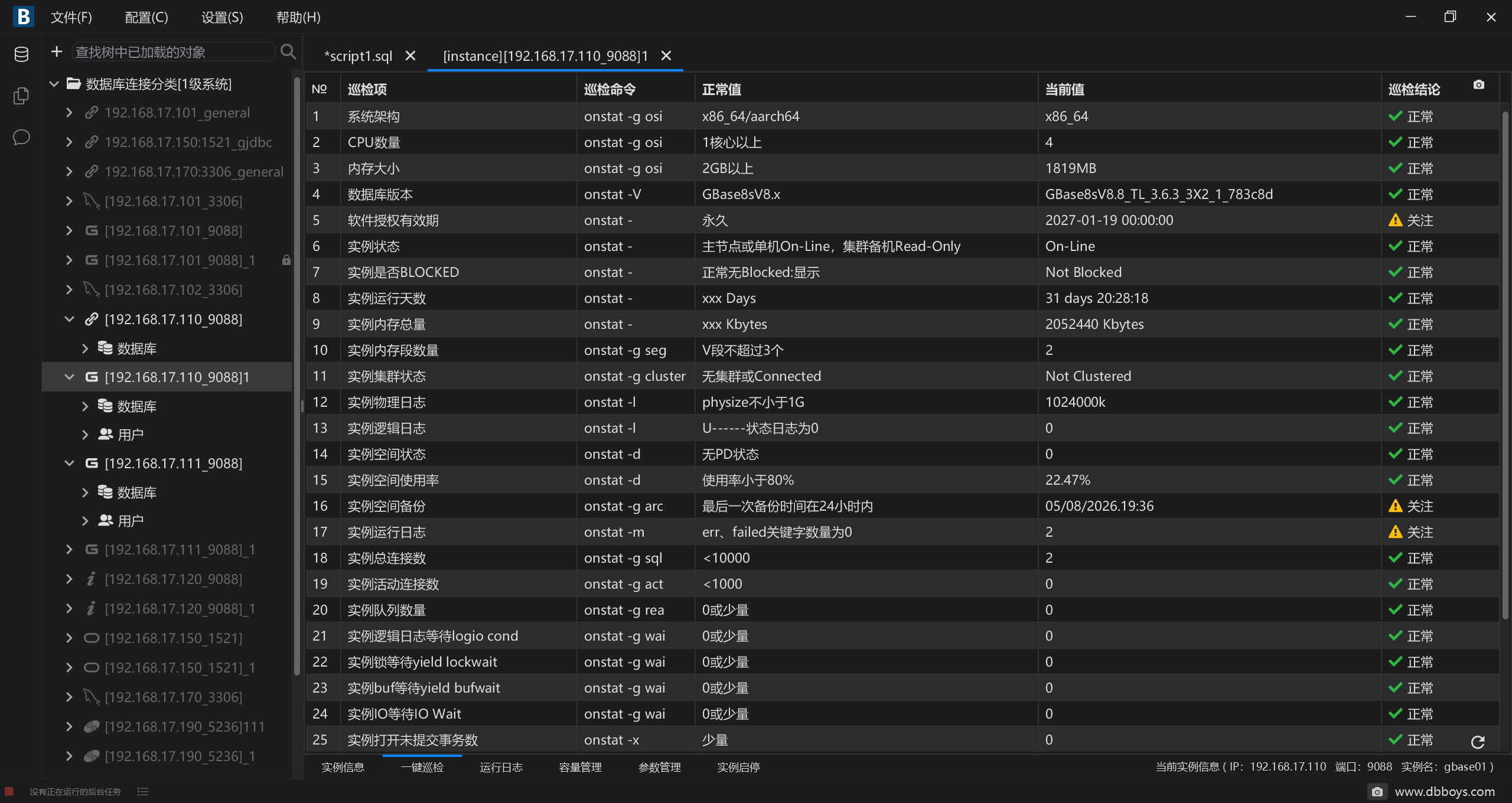Collapse the [192.168.17.110_9088]1 node
1512x803 pixels.
coord(69,377)
